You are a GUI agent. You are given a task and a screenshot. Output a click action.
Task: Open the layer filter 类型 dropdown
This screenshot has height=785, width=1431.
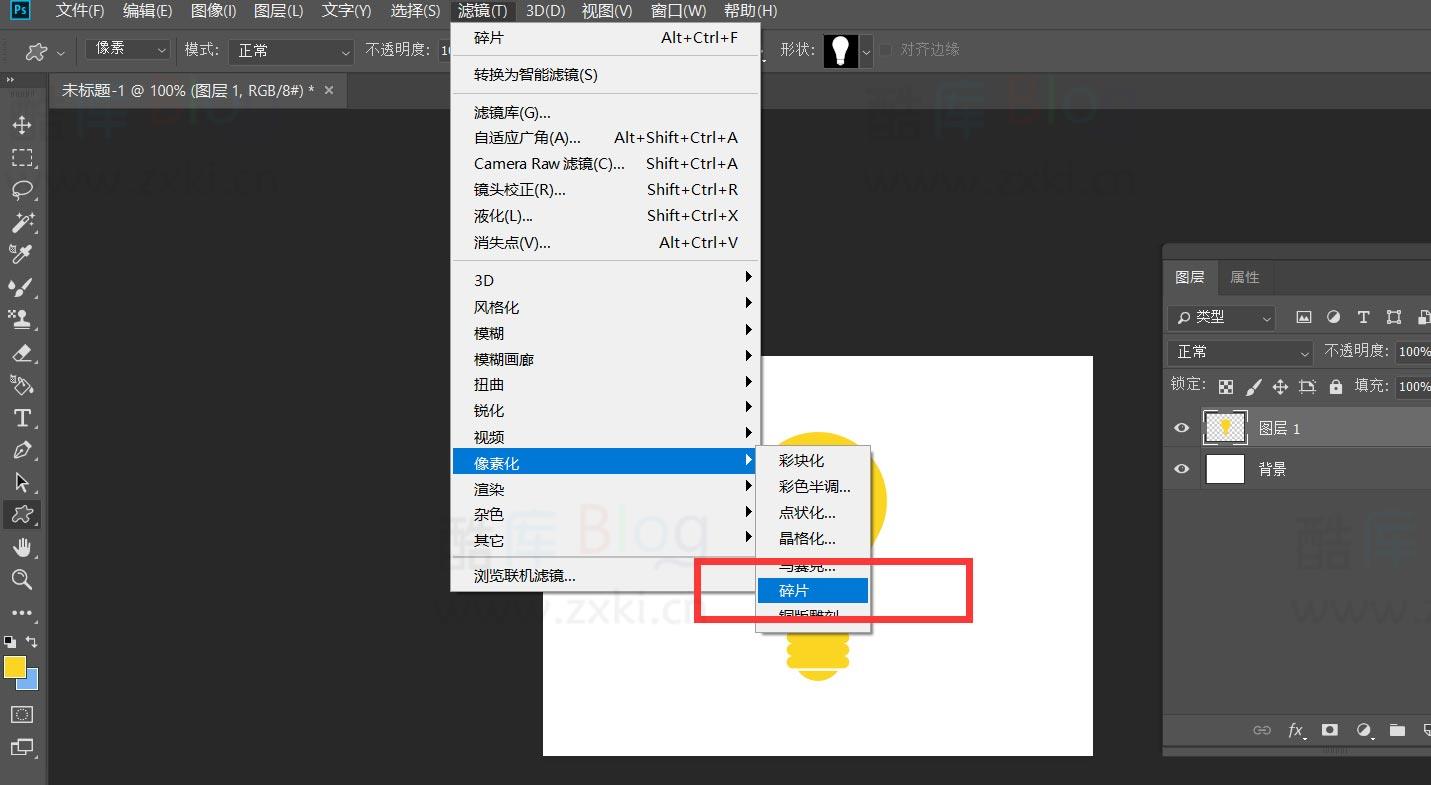1220,317
